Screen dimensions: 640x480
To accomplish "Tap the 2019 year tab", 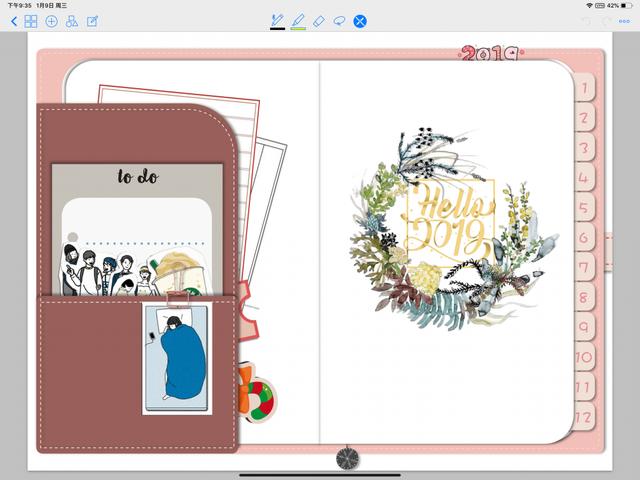I will tap(489, 54).
